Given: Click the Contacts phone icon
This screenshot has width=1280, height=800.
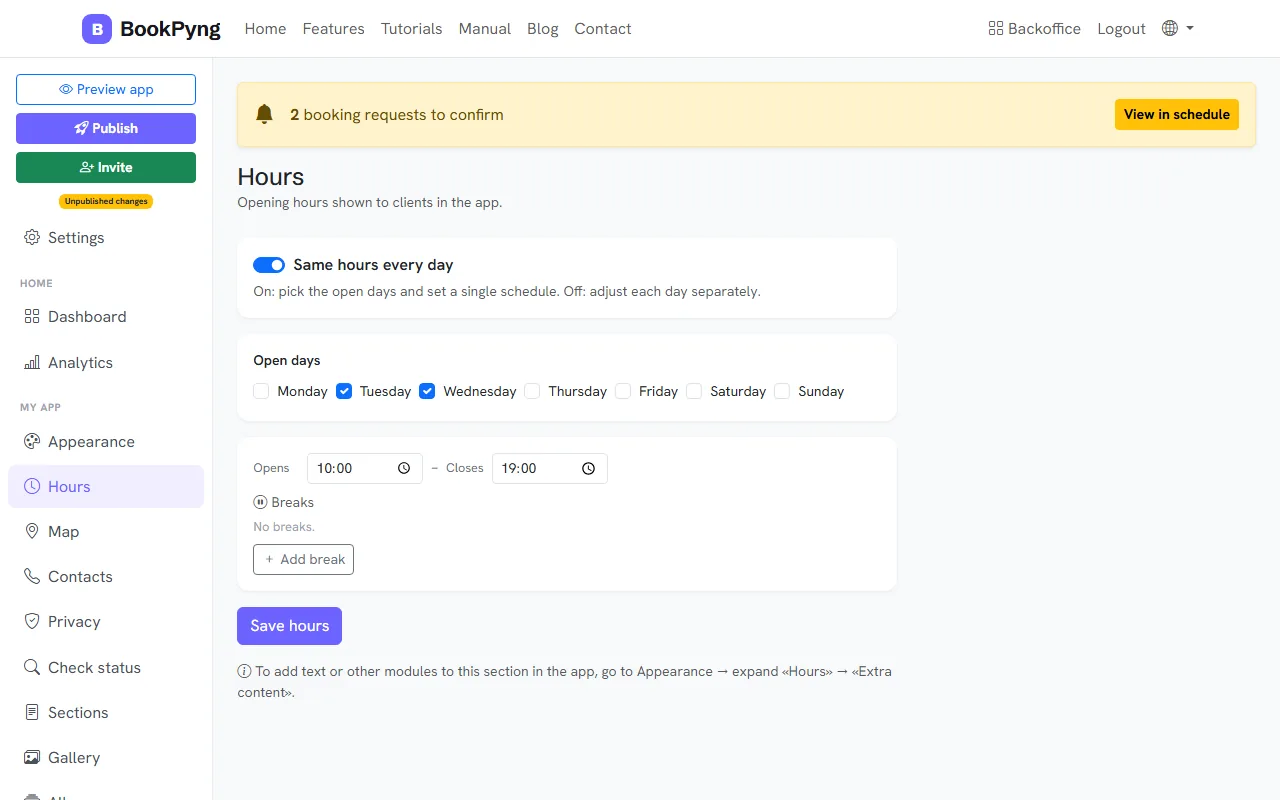Looking at the screenshot, I should tap(32, 576).
